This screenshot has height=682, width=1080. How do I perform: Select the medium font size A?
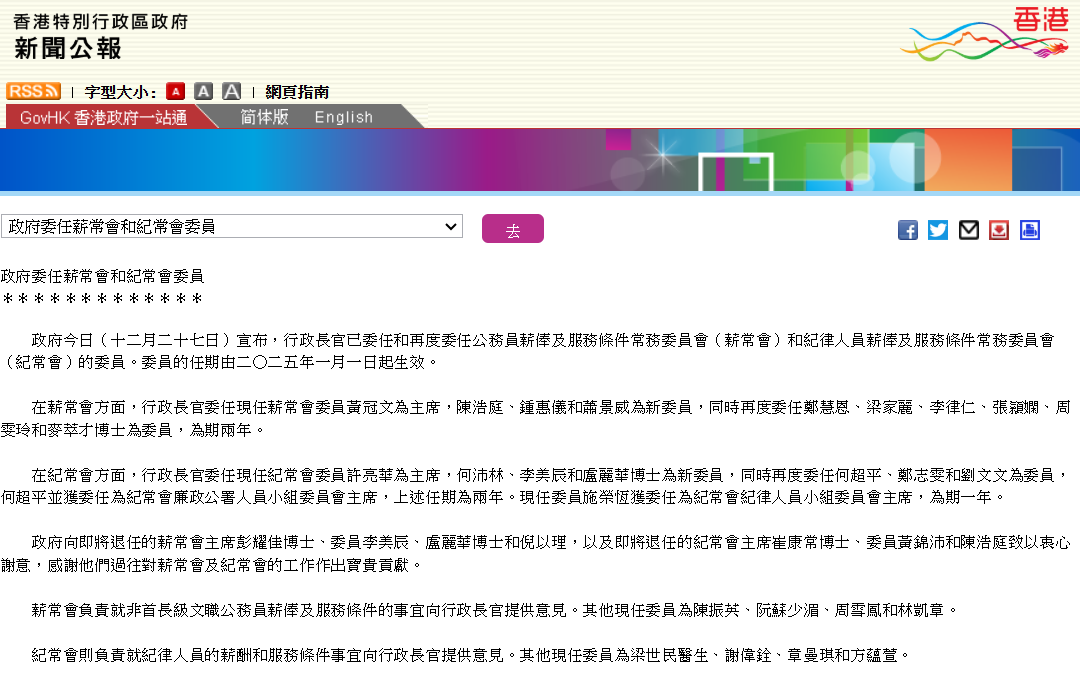pyautogui.click(x=203, y=92)
